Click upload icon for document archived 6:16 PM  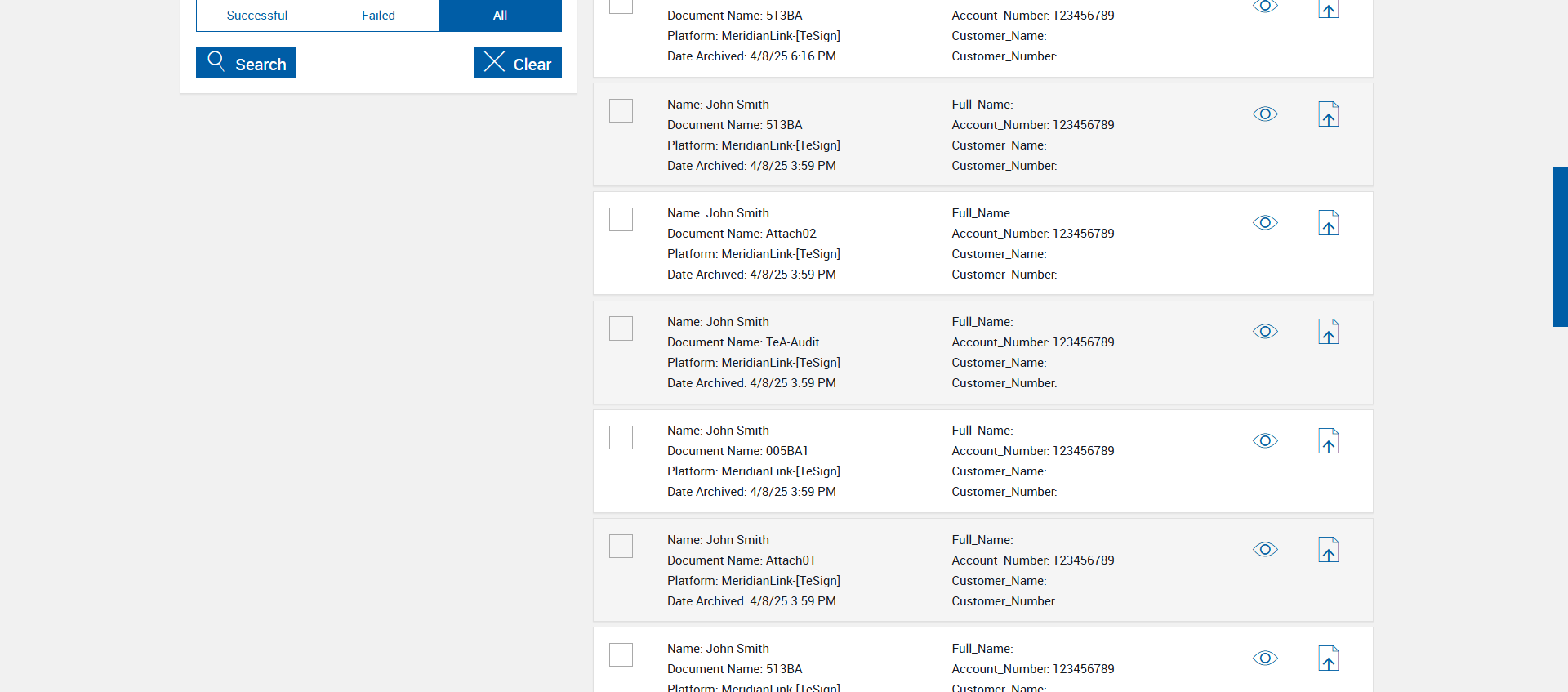point(1329,9)
